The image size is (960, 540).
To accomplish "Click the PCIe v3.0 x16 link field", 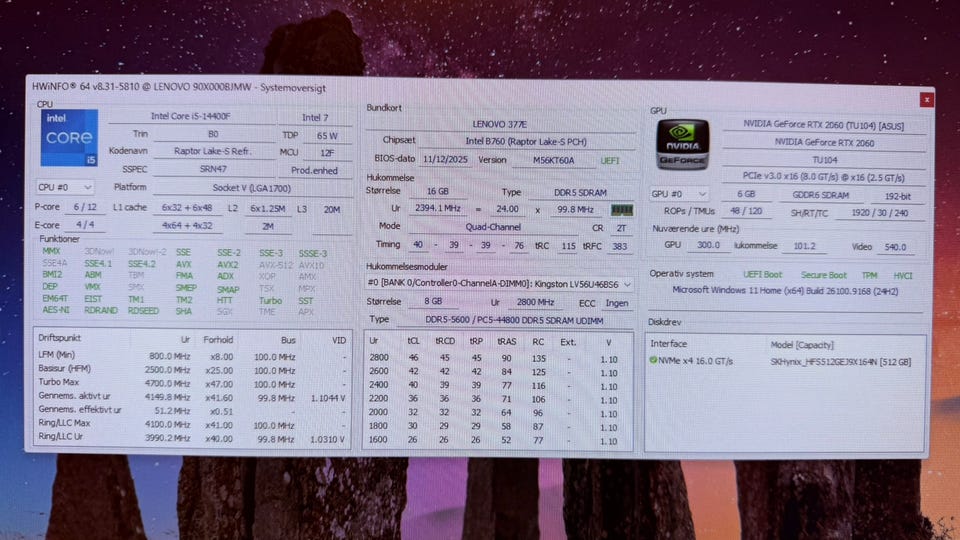I will pos(823,178).
